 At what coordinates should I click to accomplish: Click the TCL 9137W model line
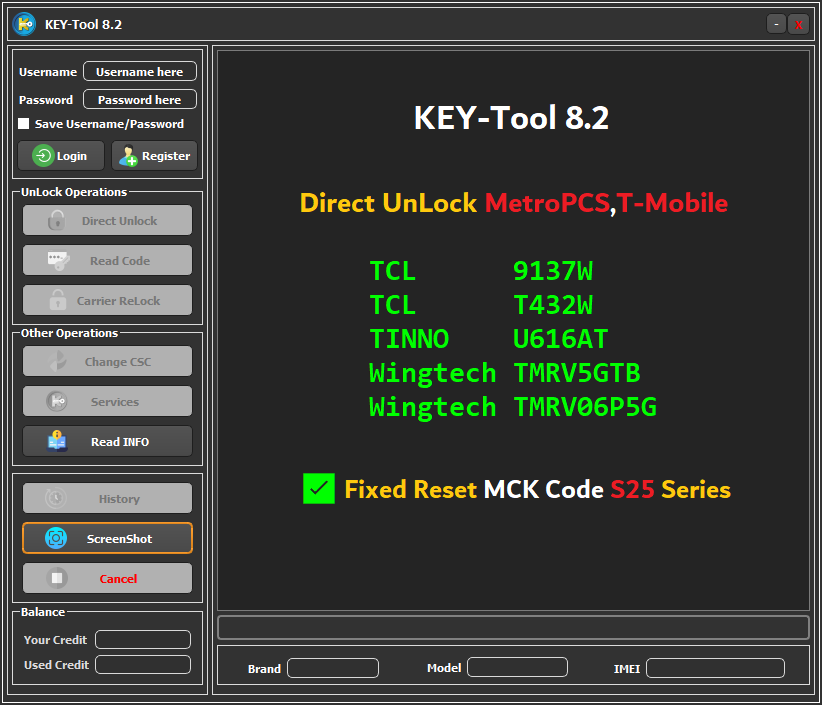(x=481, y=270)
